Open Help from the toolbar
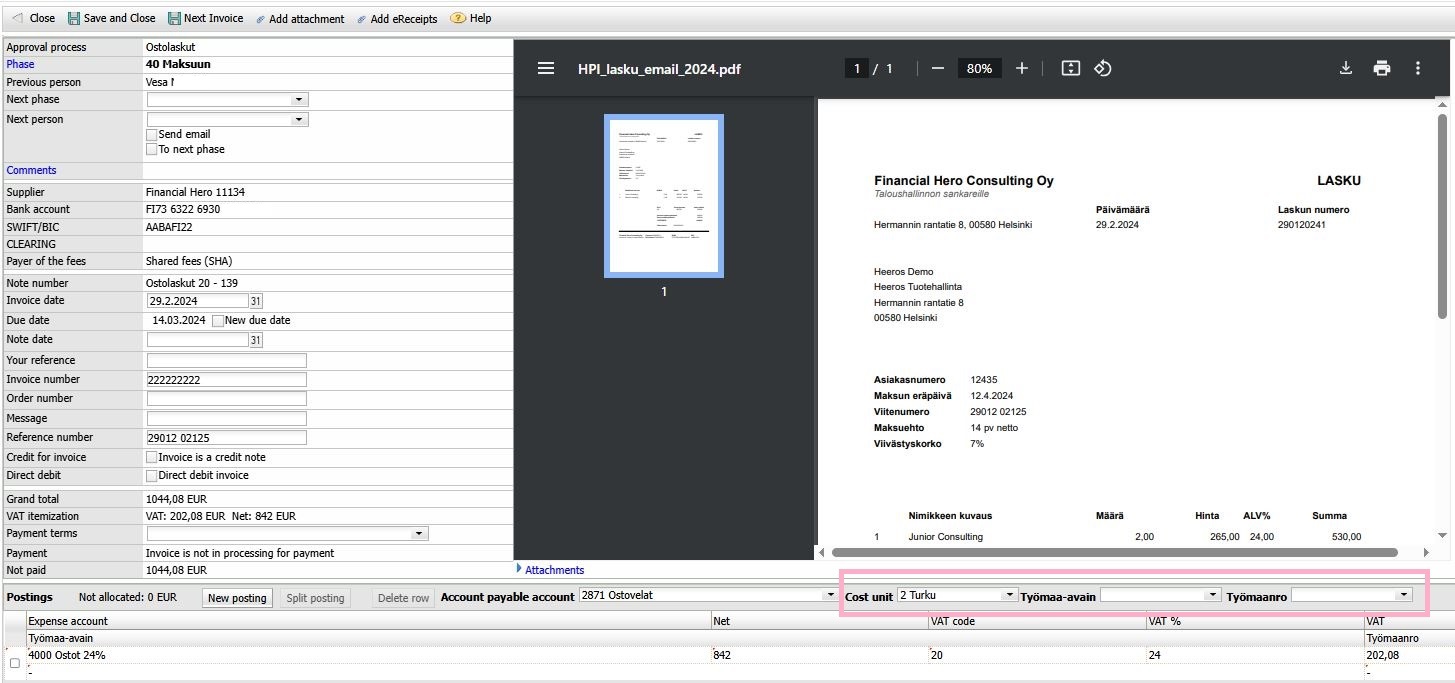Image resolution: width=1455 pixels, height=683 pixels. pos(471,18)
